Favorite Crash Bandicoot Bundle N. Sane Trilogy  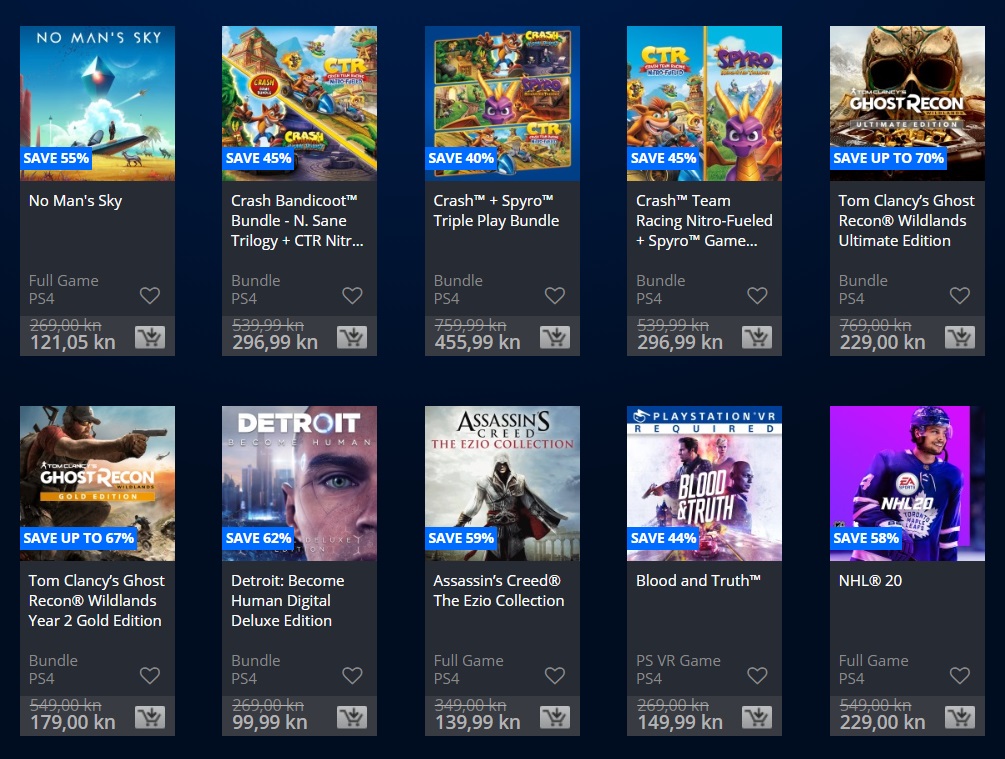[352, 295]
